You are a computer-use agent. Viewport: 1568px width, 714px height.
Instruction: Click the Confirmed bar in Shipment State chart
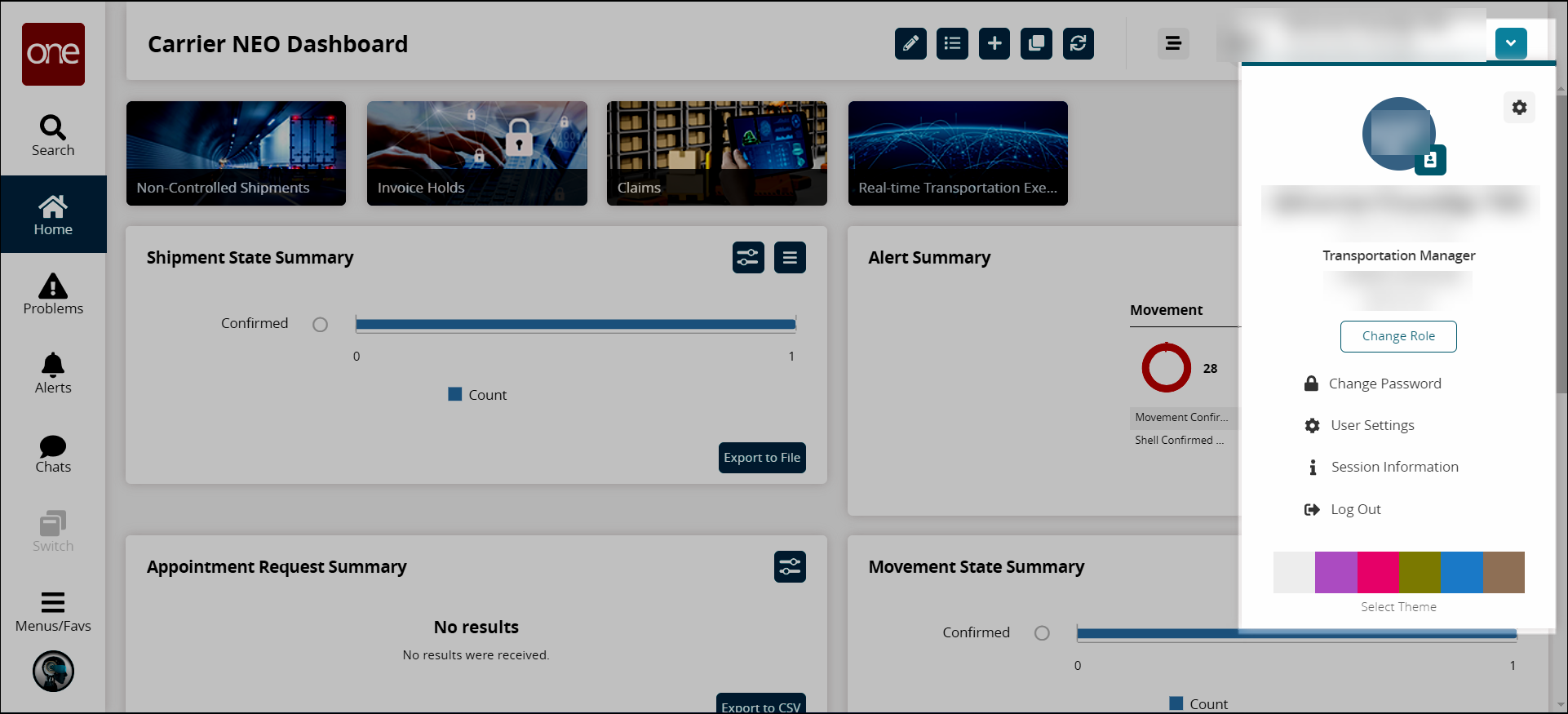[575, 325]
